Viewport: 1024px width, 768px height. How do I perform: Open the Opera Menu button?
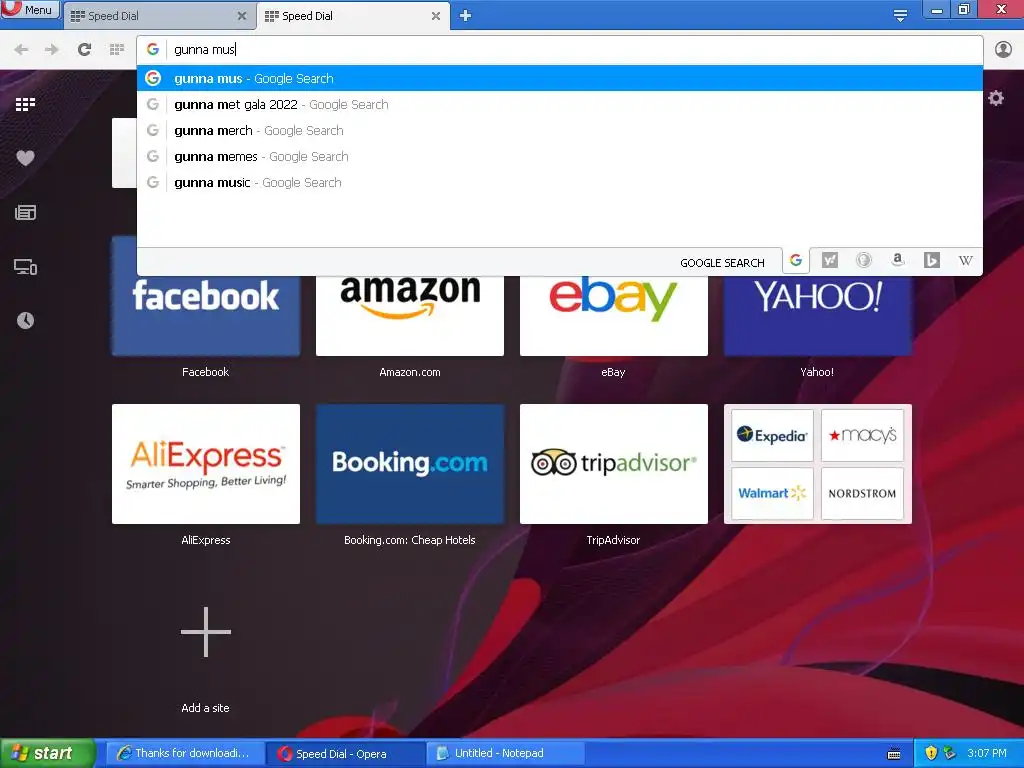pyautogui.click(x=30, y=9)
